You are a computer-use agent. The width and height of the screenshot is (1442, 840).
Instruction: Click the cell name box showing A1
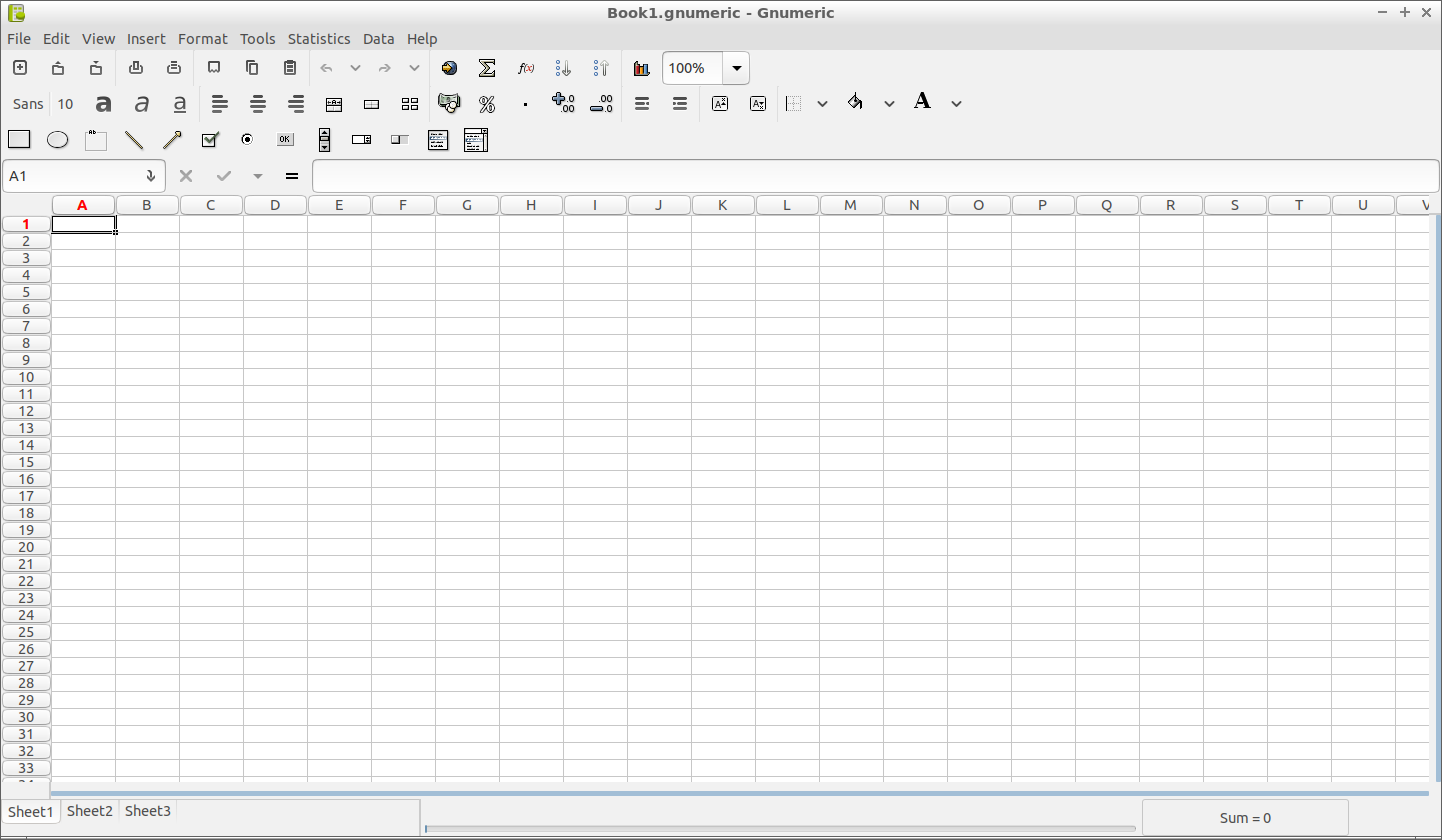[x=72, y=176]
